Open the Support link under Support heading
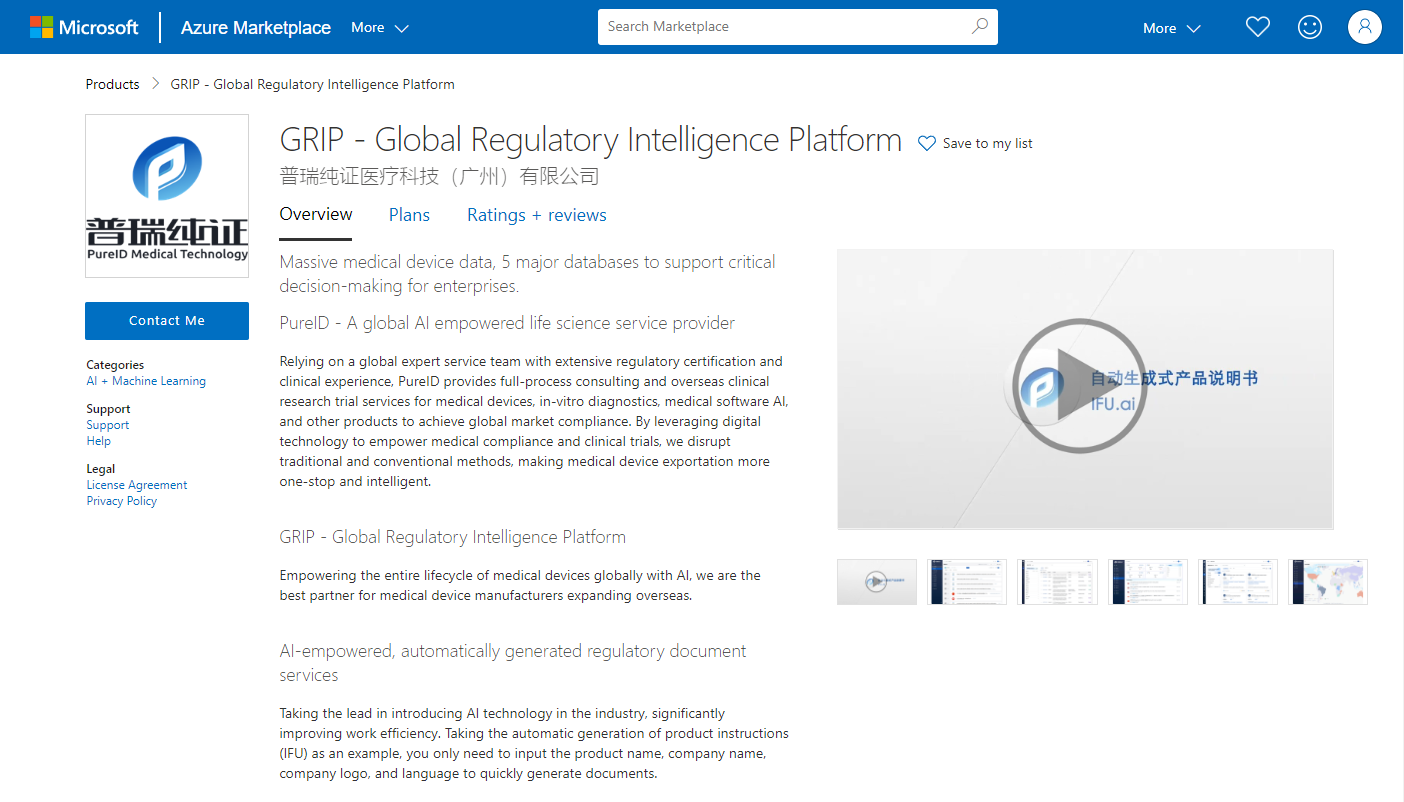The height and width of the screenshot is (802, 1404). (x=108, y=425)
